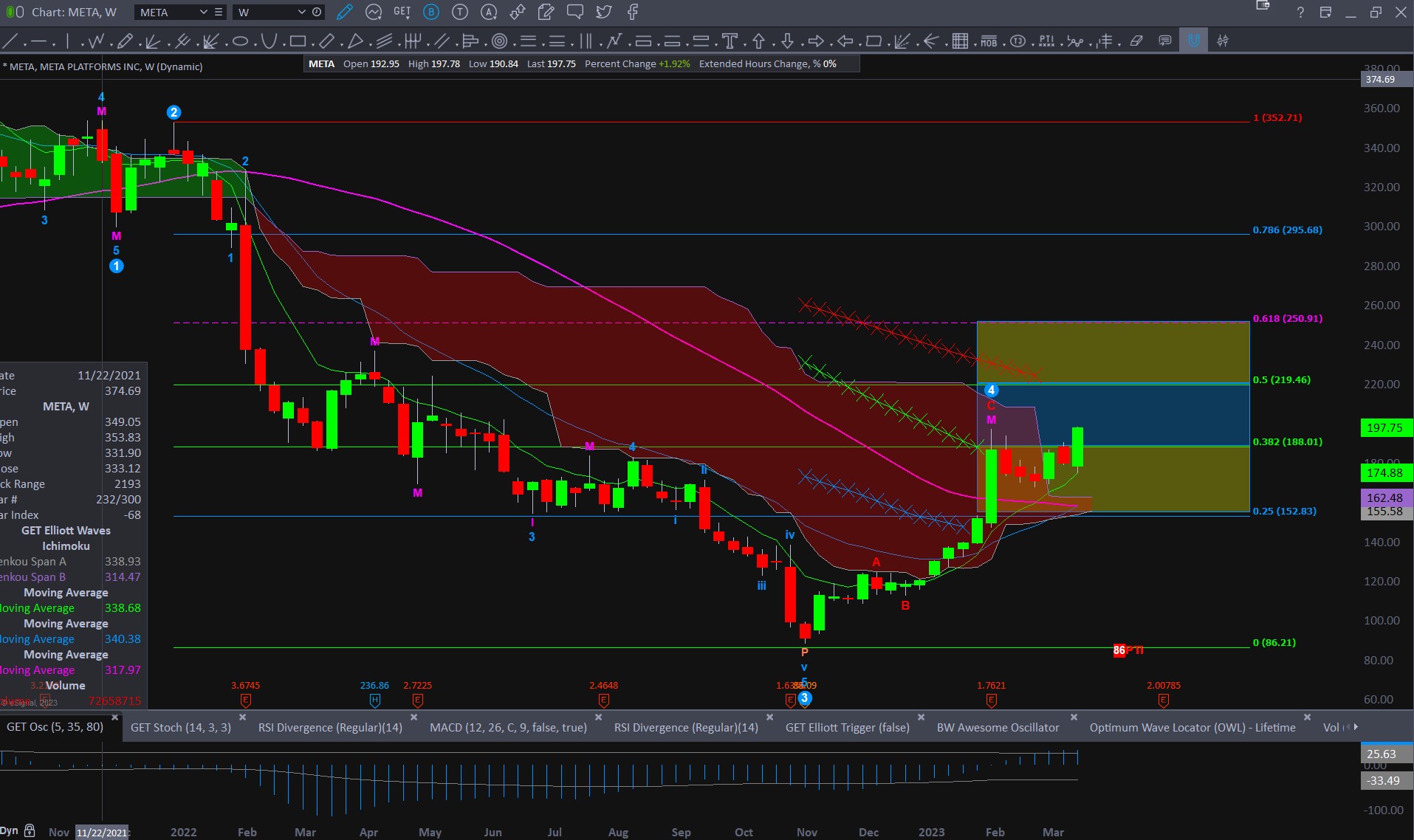Click the eraser tool icon
This screenshot has width=1414, height=840.
1136,41
